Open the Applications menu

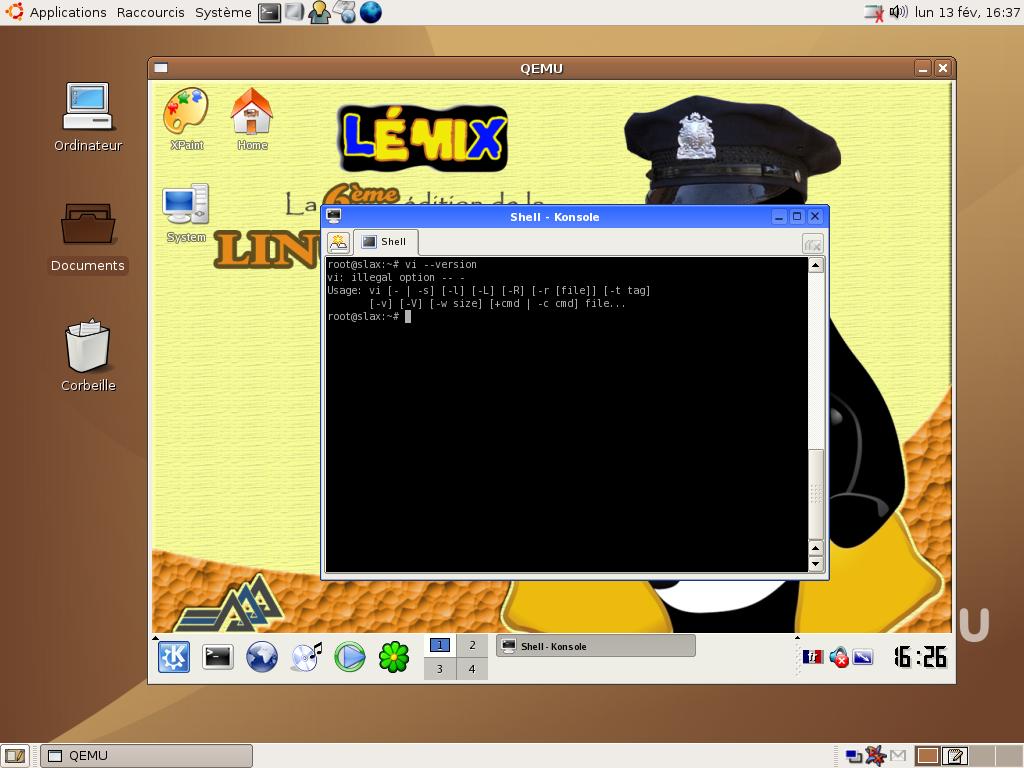click(x=68, y=12)
